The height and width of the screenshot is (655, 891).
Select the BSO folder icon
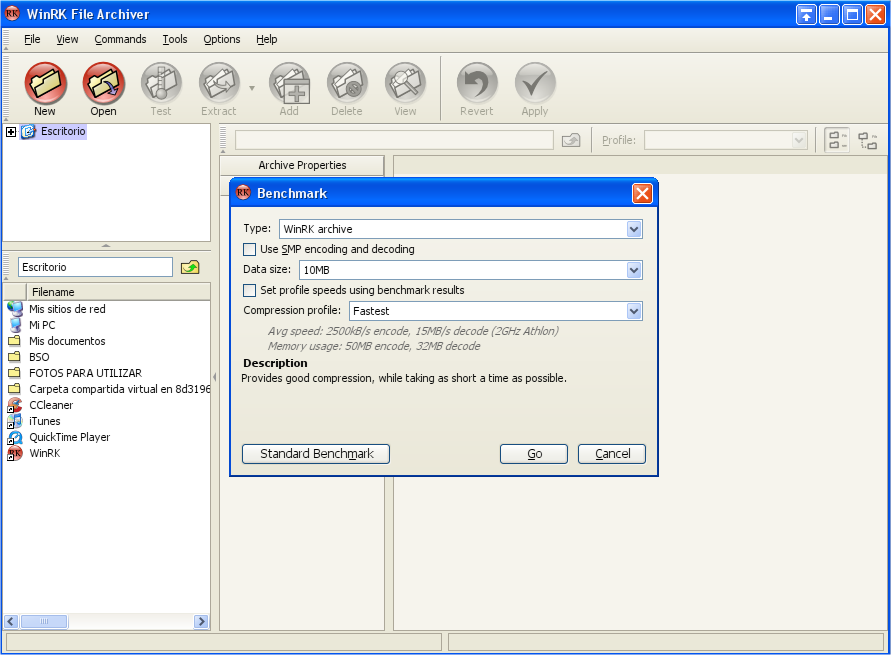15,357
